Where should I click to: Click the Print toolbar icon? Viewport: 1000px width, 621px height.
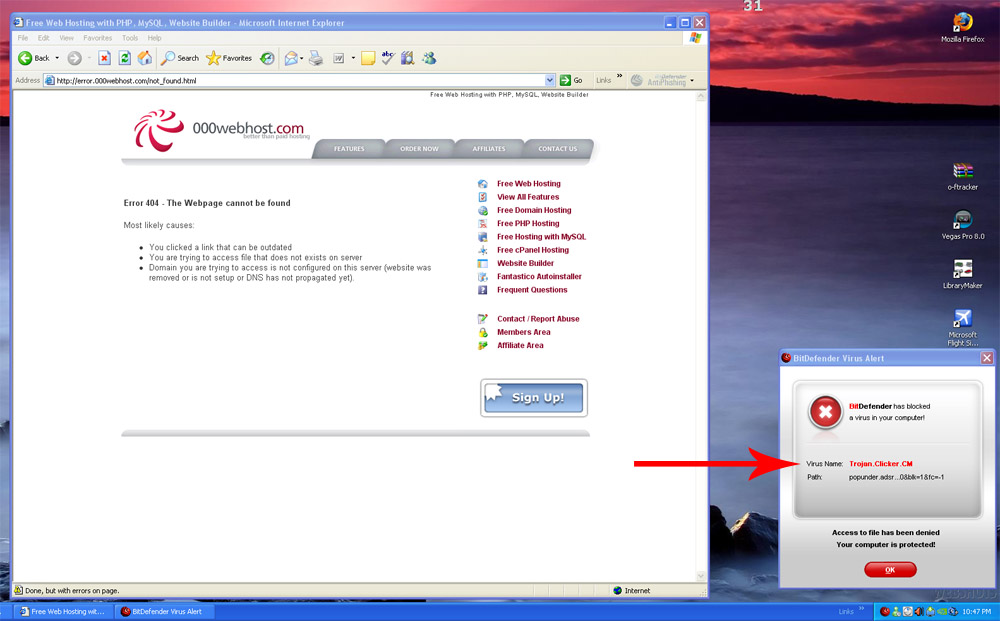click(316, 58)
